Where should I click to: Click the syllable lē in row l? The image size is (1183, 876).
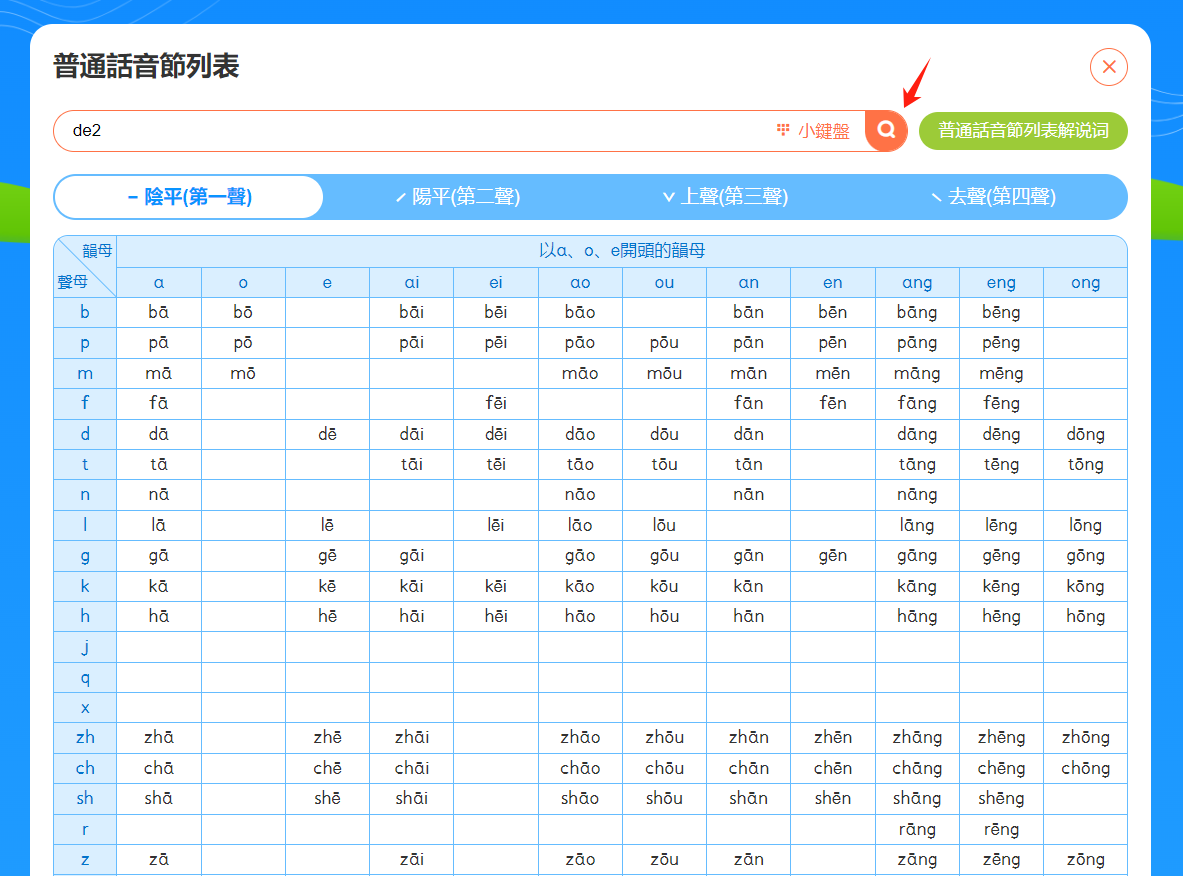(327, 525)
